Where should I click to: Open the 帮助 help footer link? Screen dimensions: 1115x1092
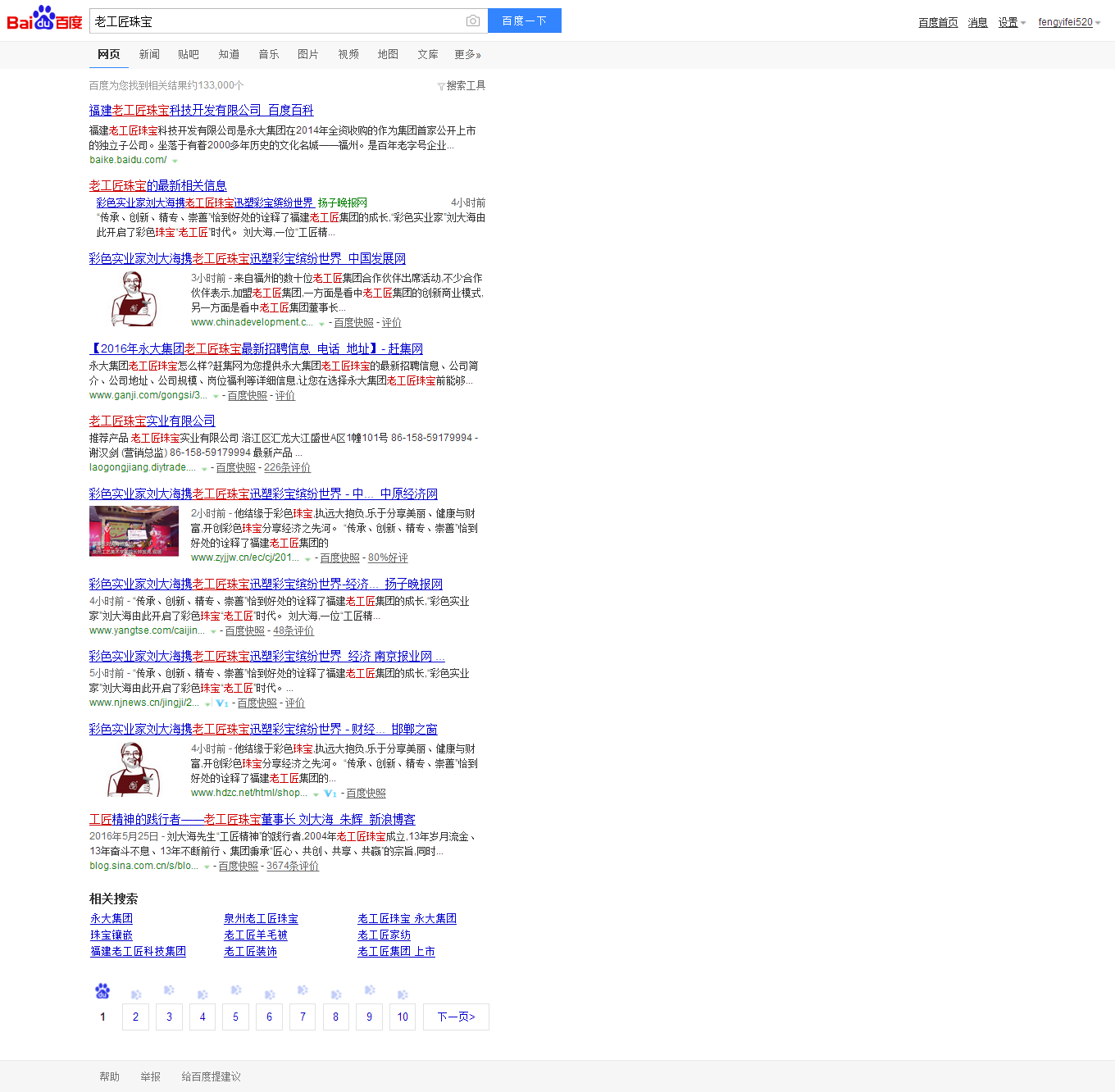click(109, 1076)
